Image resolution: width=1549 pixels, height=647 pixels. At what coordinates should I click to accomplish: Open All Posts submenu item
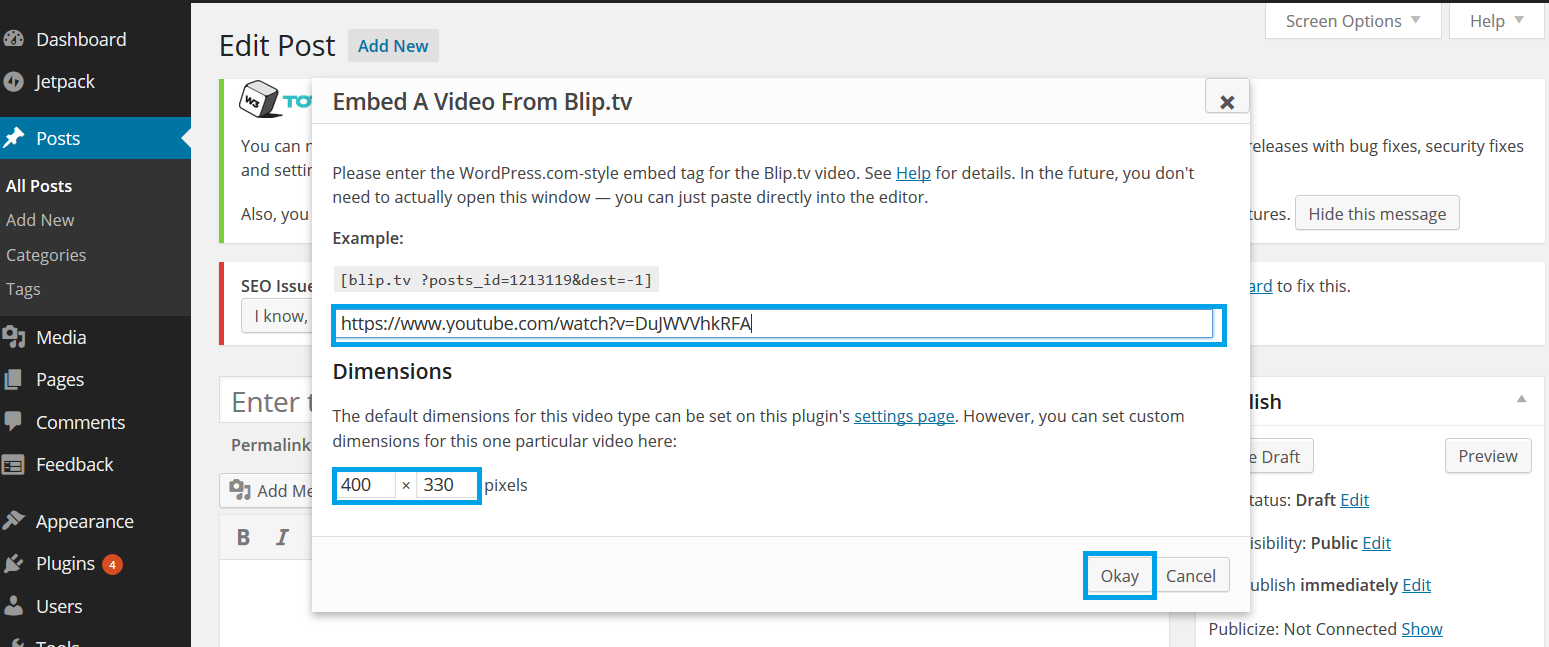coord(39,186)
